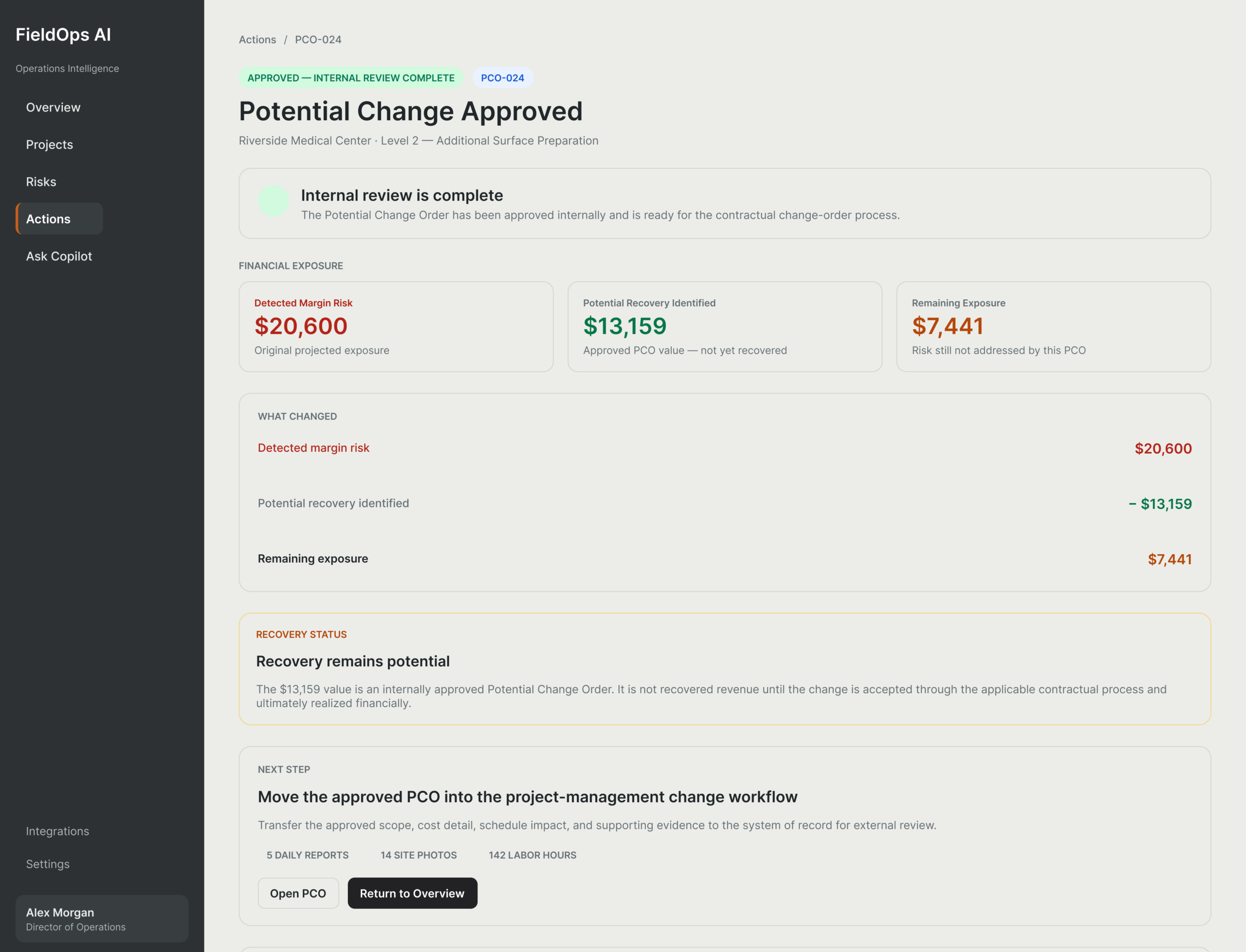
Task: Click the Approved internal review status badge
Action: pos(351,78)
